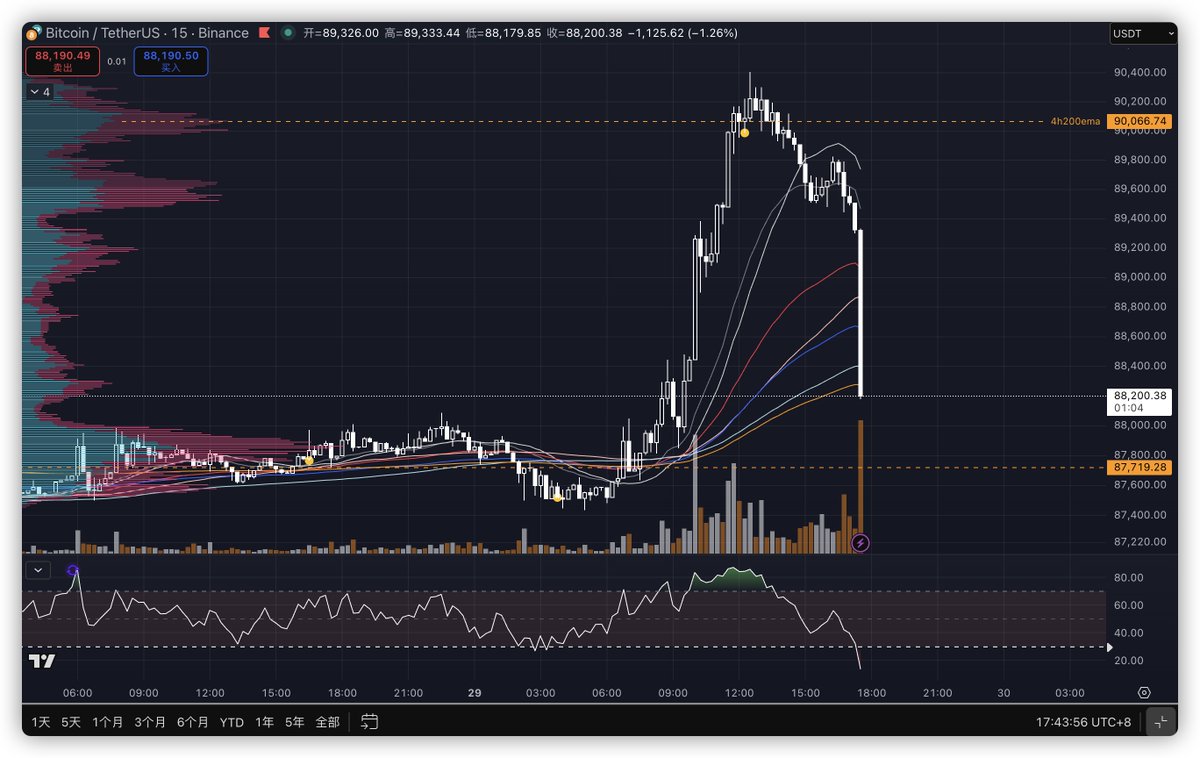Image resolution: width=1200 pixels, height=758 pixels.
Task: Click the spread value 0.01
Action: [116, 61]
